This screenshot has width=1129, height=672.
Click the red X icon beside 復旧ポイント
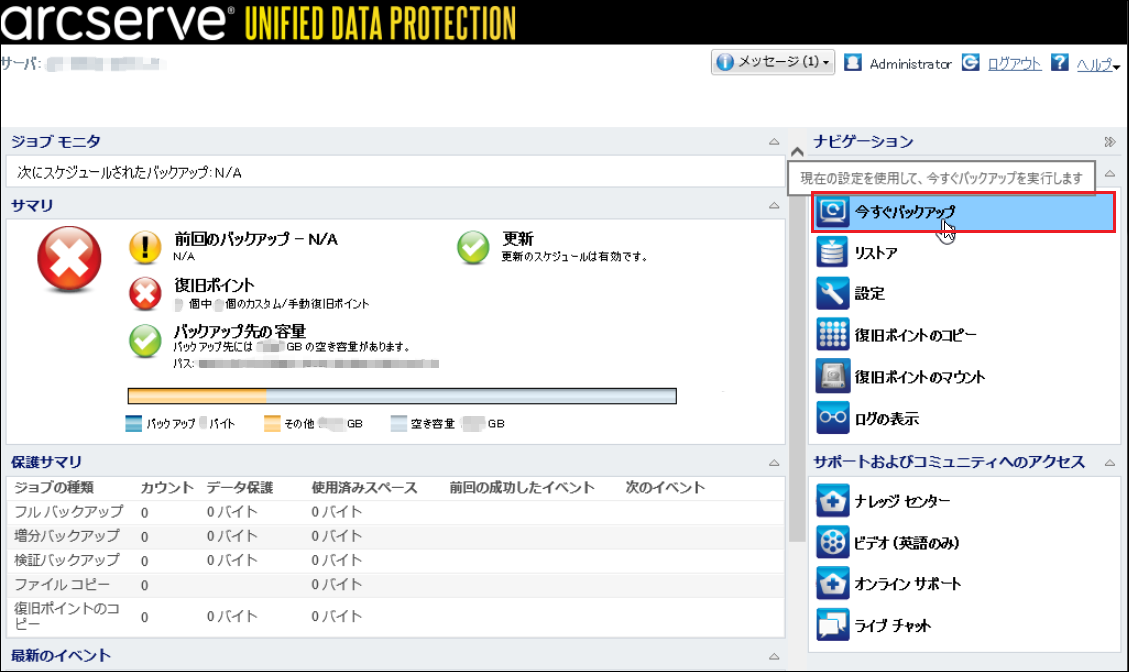[145, 293]
